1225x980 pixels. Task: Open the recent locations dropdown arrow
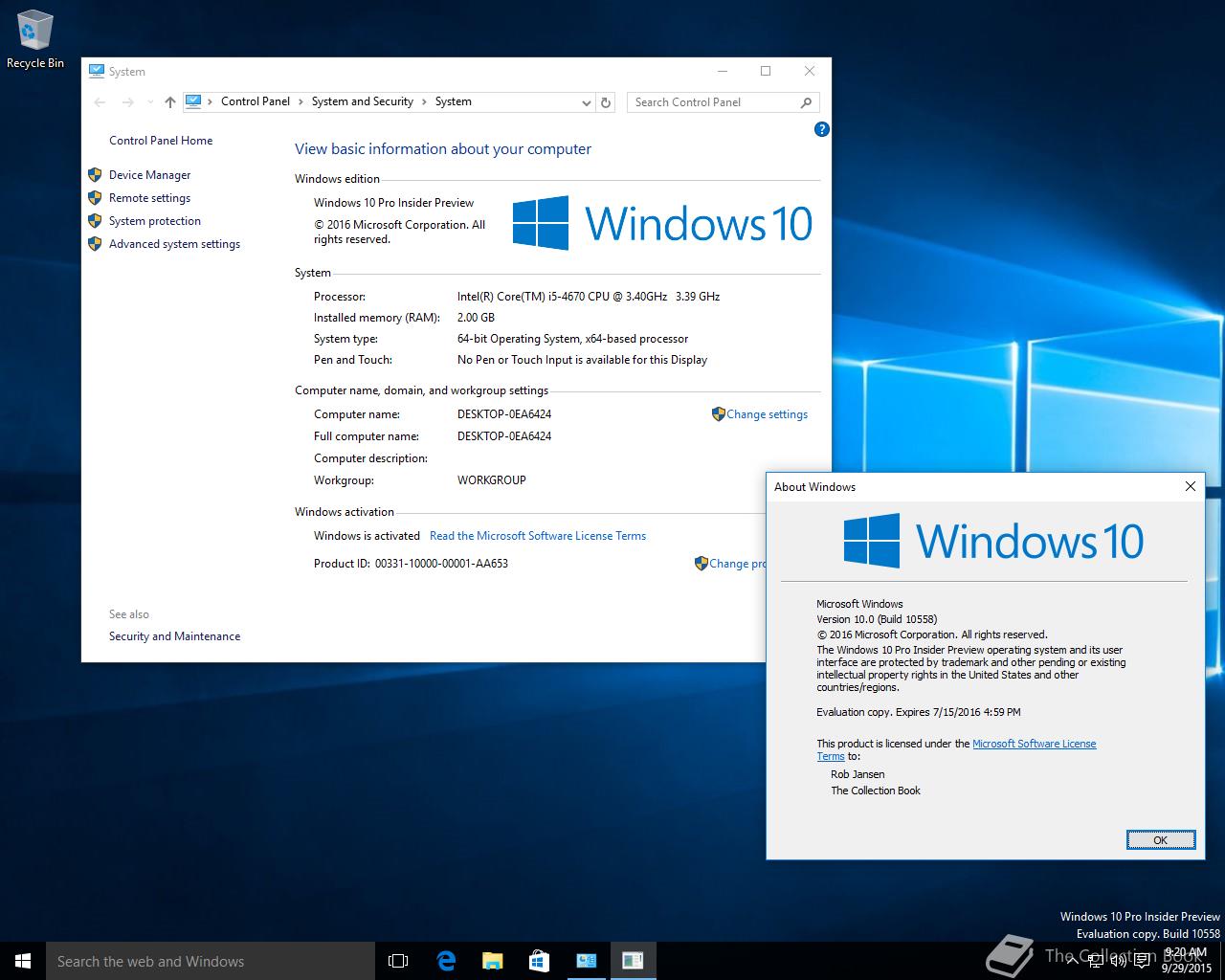[x=149, y=102]
